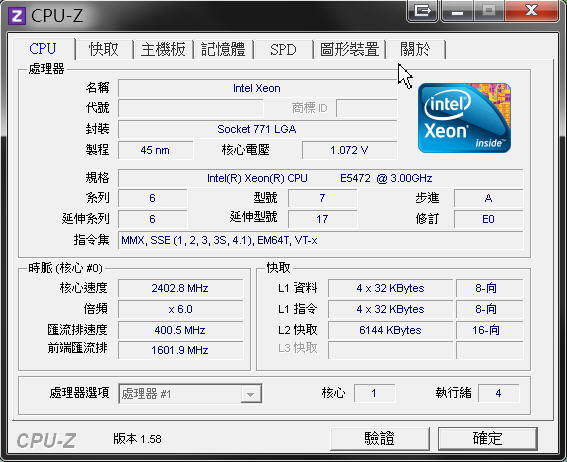
Task: Click the CPU-Z app icon in title bar
Action: point(17,16)
